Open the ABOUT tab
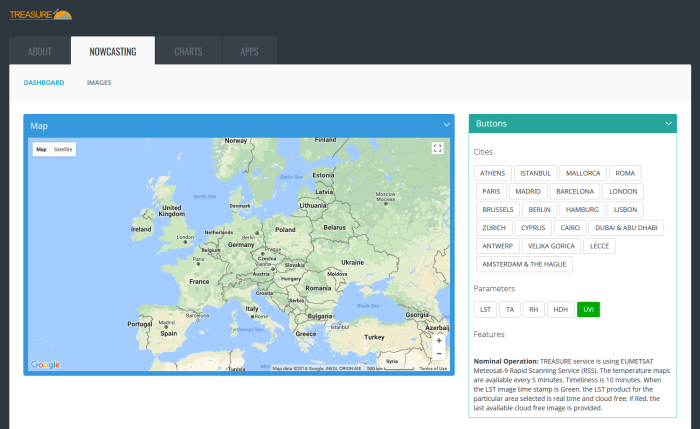700x429 pixels. click(x=40, y=51)
